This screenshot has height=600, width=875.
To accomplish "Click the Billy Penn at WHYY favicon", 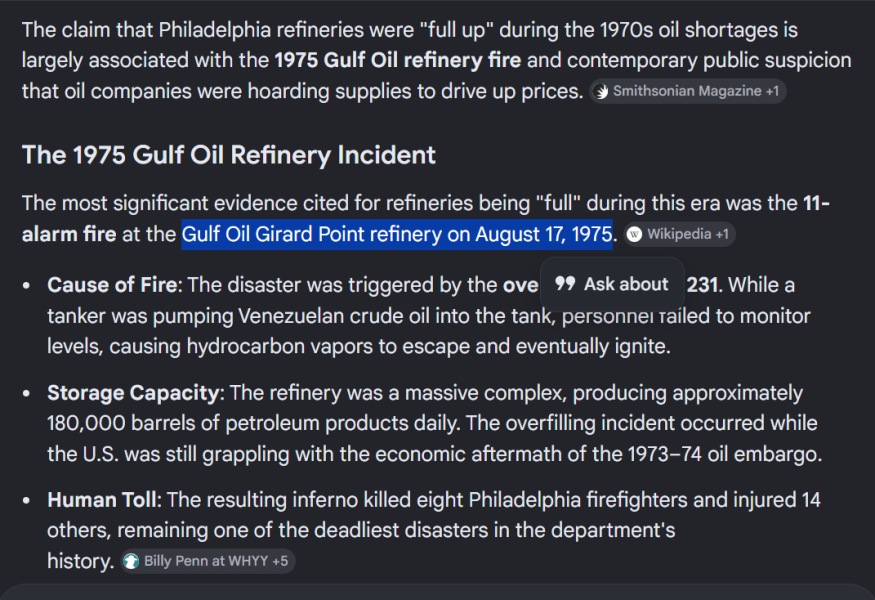I will pyautogui.click(x=131, y=561).
